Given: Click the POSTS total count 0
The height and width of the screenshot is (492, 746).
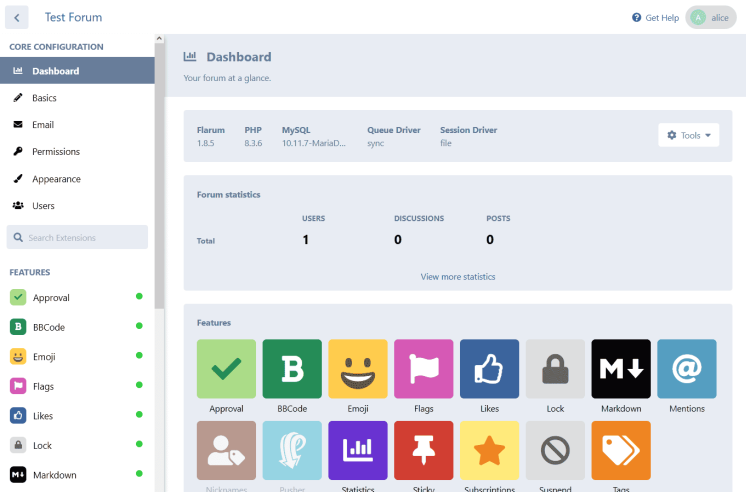Looking at the screenshot, I should (490, 239).
